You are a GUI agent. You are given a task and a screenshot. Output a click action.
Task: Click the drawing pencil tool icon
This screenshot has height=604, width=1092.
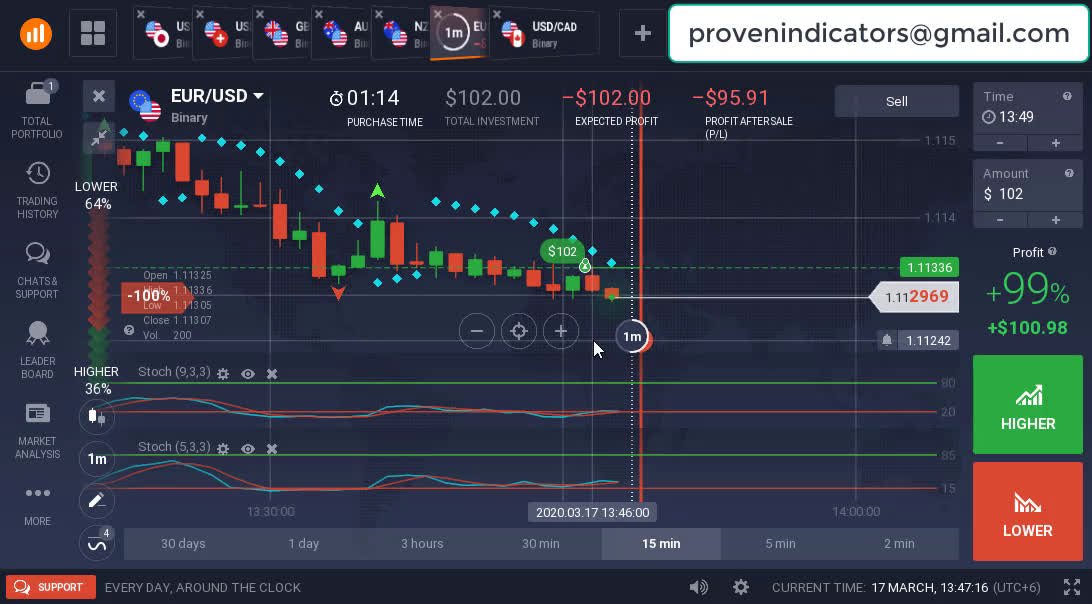(x=97, y=500)
